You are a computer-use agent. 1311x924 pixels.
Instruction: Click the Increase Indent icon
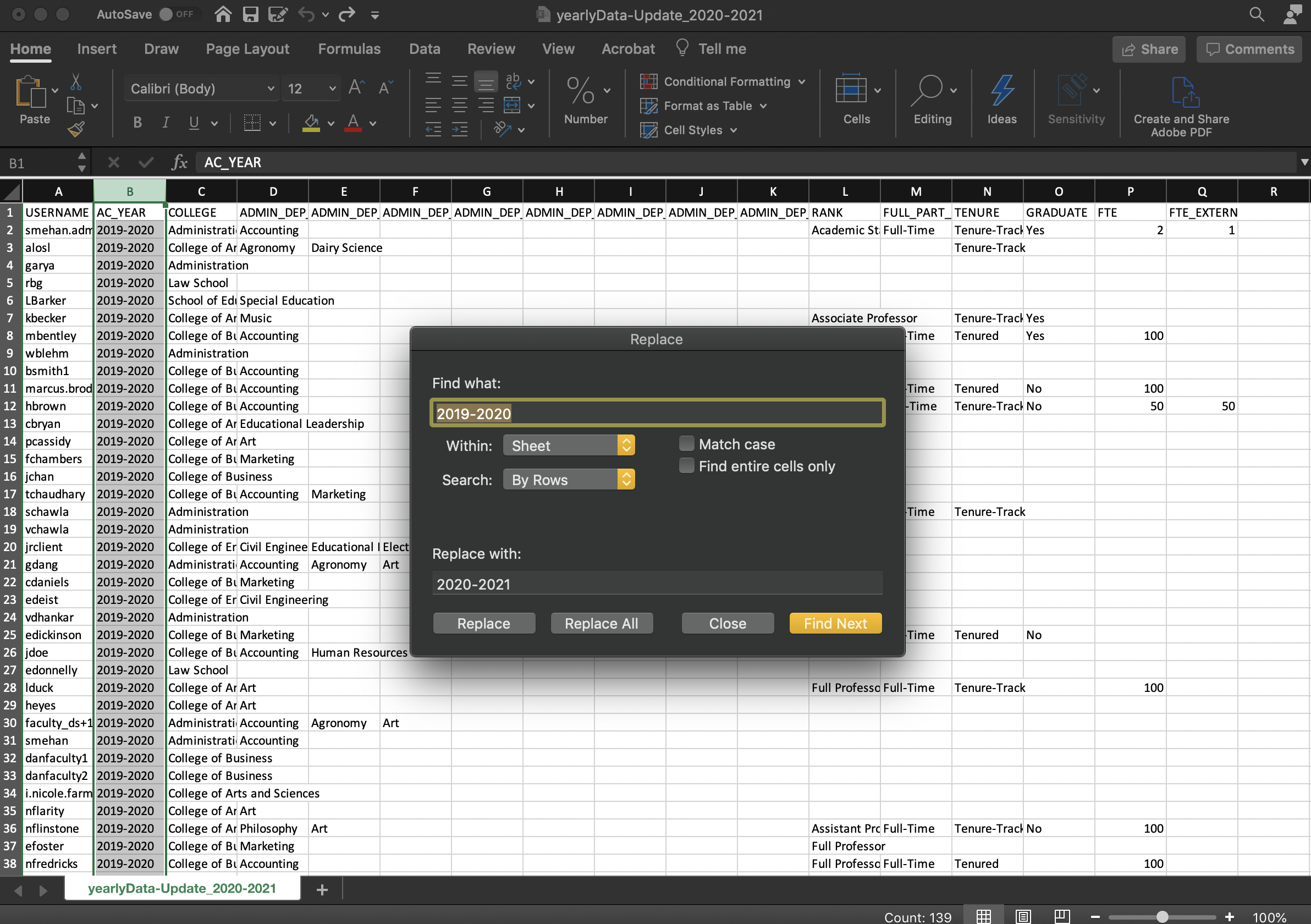coord(460,130)
